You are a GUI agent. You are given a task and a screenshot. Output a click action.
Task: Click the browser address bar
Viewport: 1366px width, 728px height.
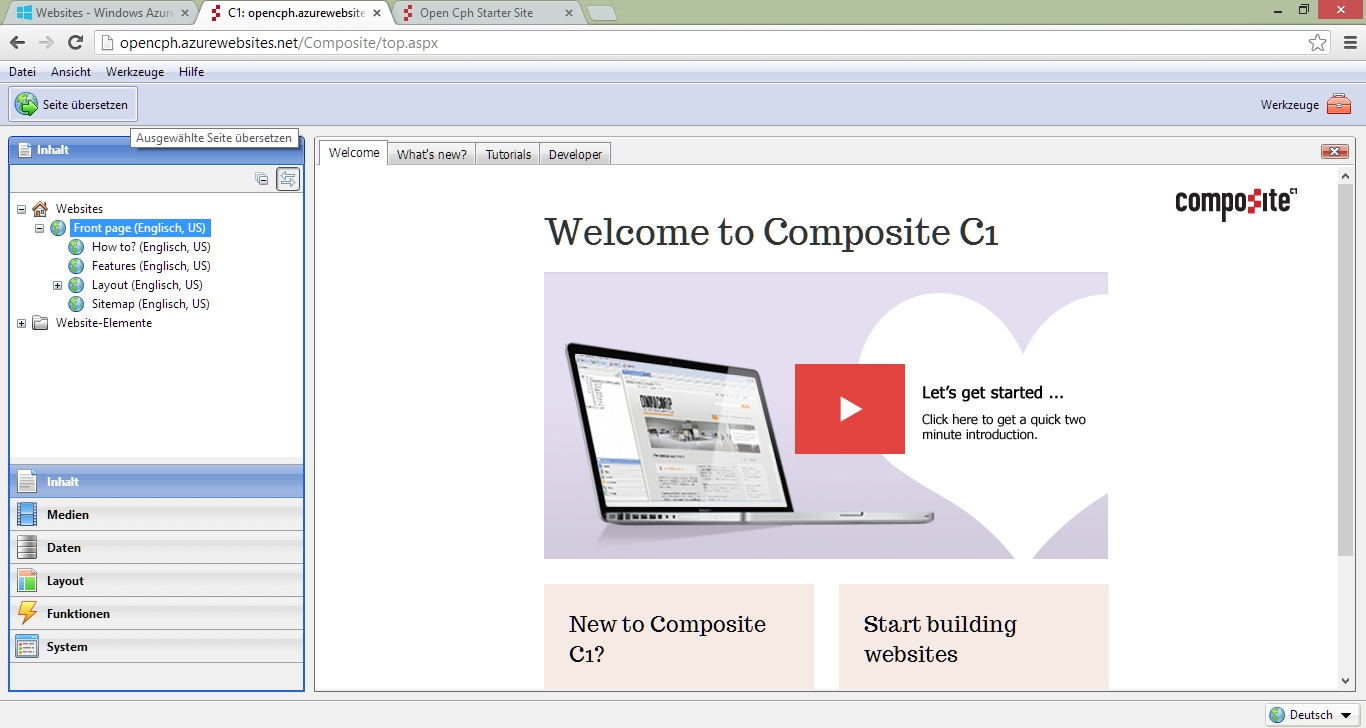(x=700, y=43)
